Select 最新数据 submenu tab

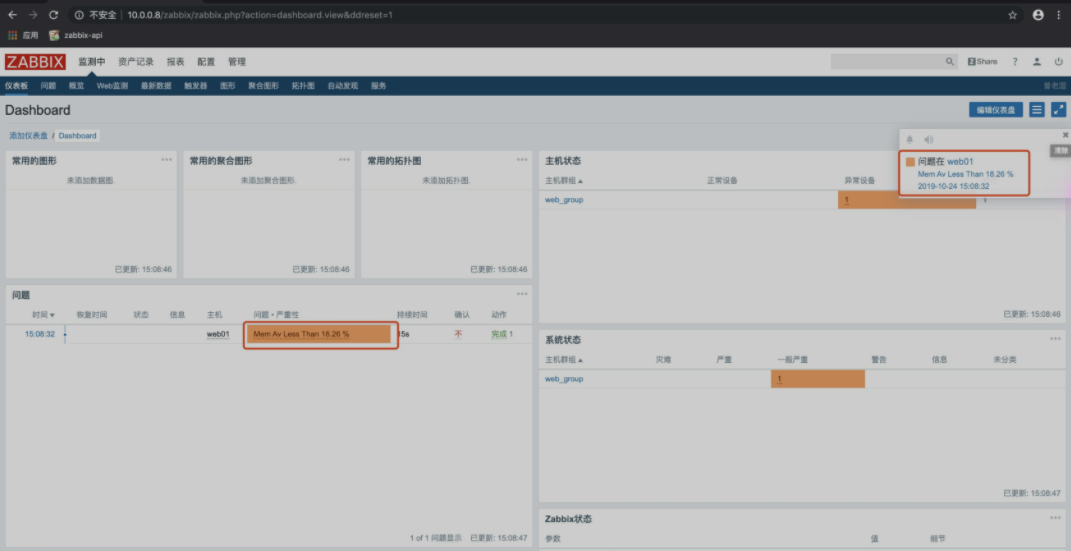156,86
